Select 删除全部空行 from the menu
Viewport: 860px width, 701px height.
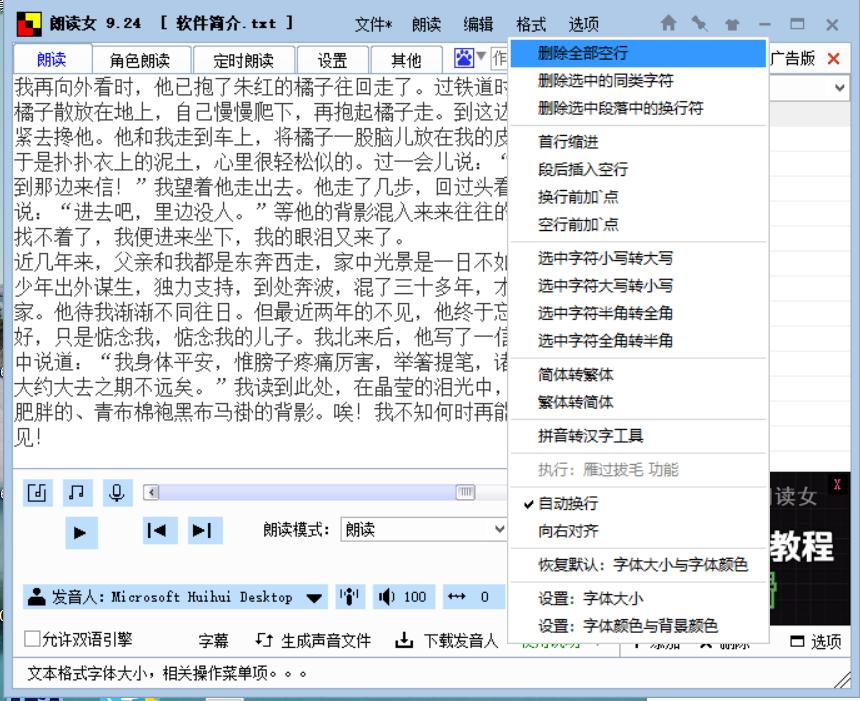point(582,52)
